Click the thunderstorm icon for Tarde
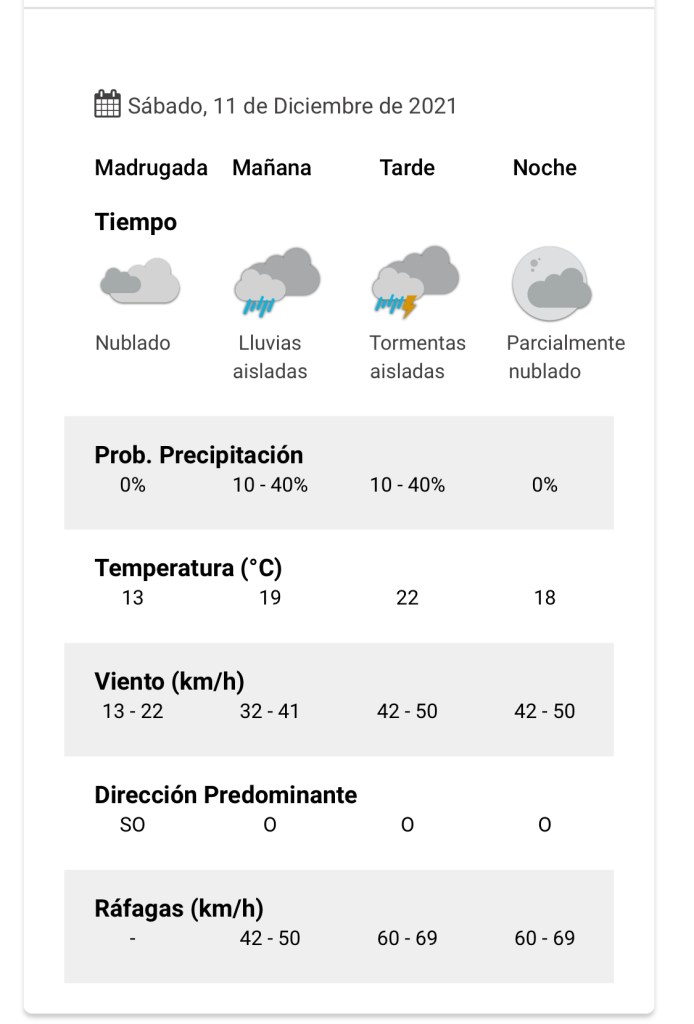The width and height of the screenshot is (694, 1024). click(415, 281)
